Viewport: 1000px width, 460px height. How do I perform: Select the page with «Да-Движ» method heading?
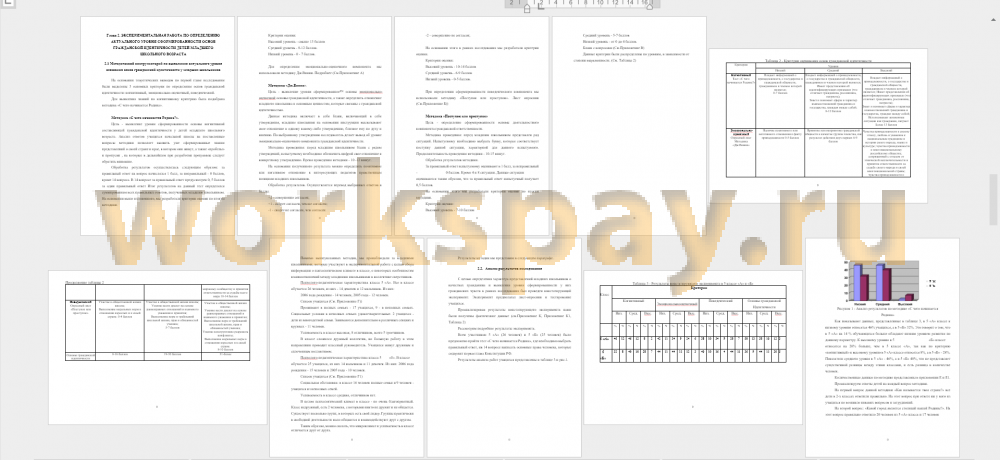(314, 126)
